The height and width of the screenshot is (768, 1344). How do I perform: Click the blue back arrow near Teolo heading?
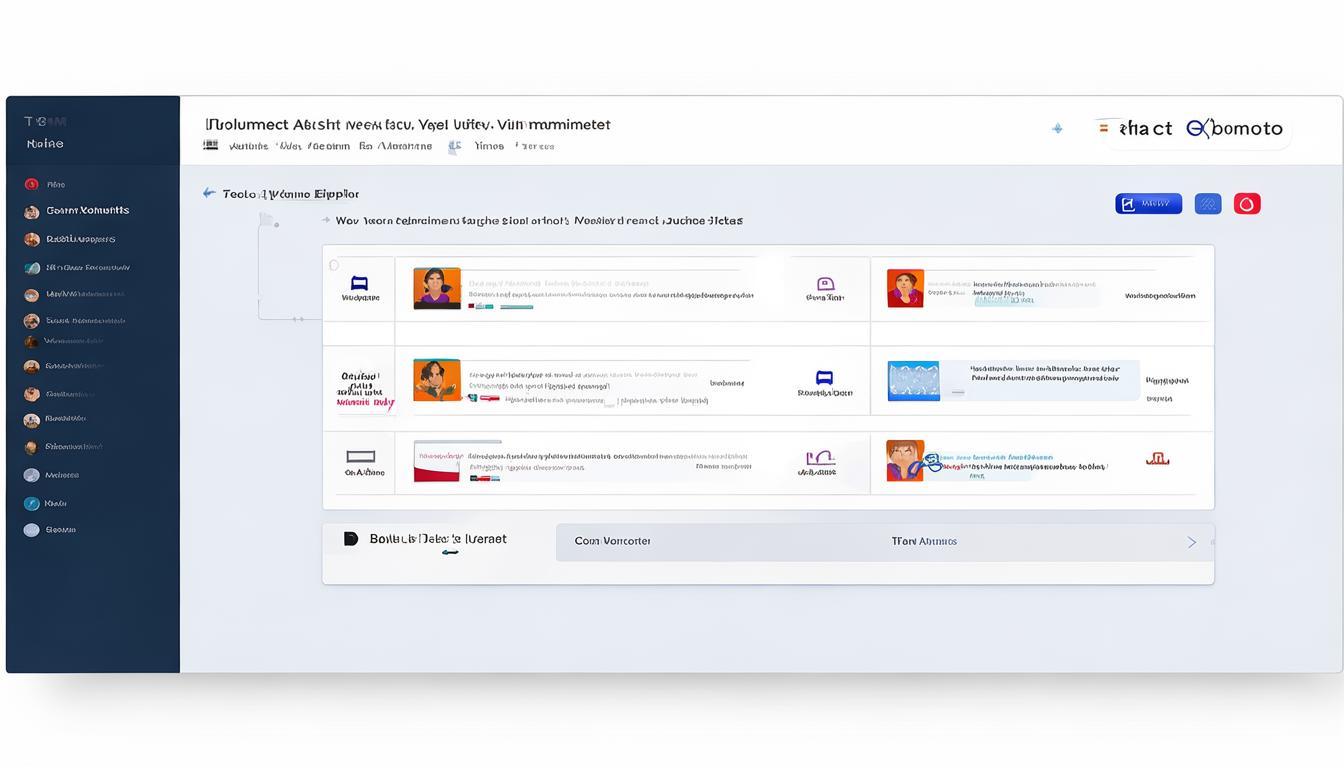click(x=209, y=193)
